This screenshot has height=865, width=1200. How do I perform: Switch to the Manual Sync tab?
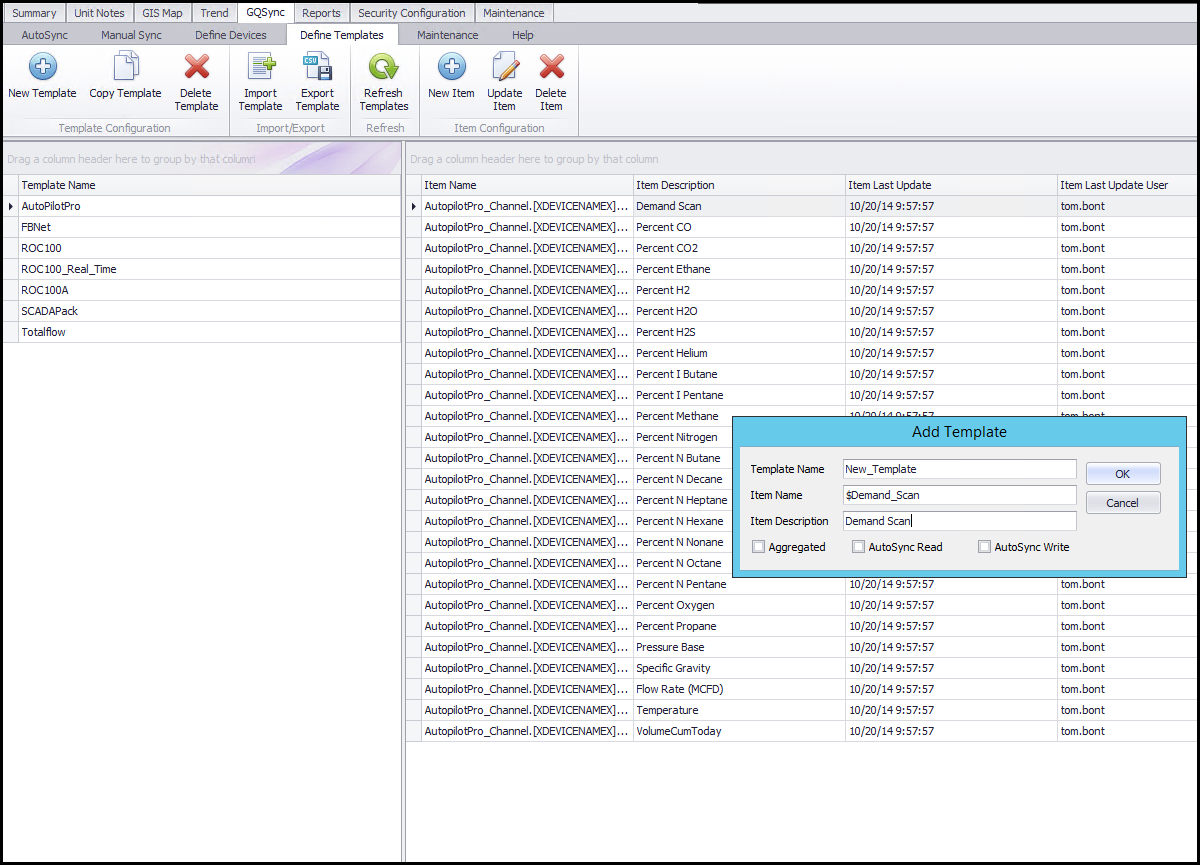tap(131, 35)
